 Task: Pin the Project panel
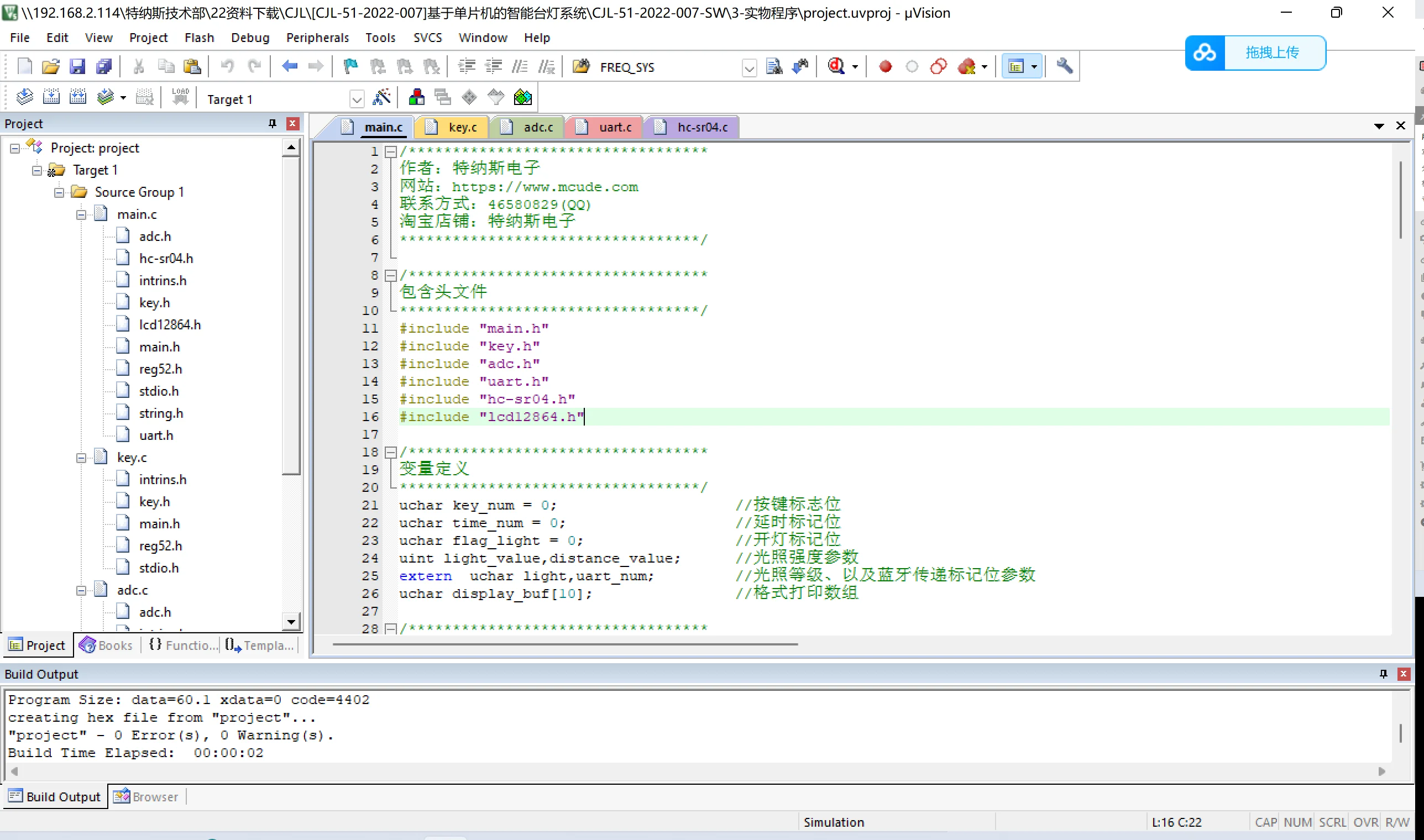(273, 123)
